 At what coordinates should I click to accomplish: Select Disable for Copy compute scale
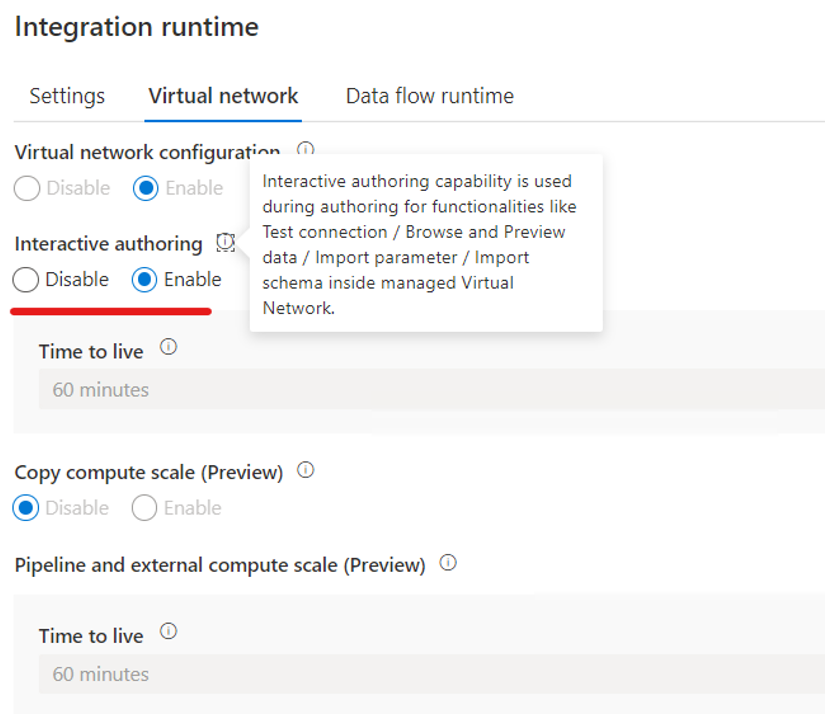click(27, 508)
